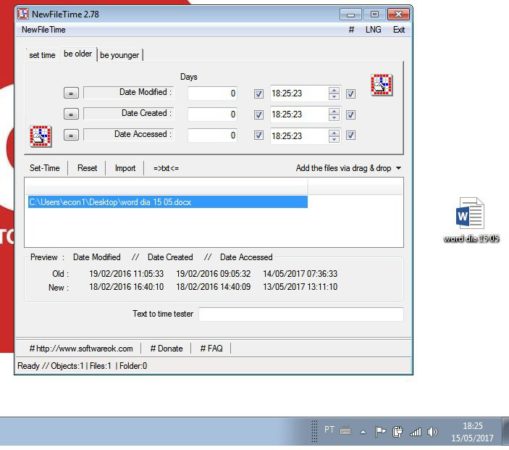Screen dimensions: 509x450
Task: Click the Date Created days field
Action: click(x=213, y=114)
